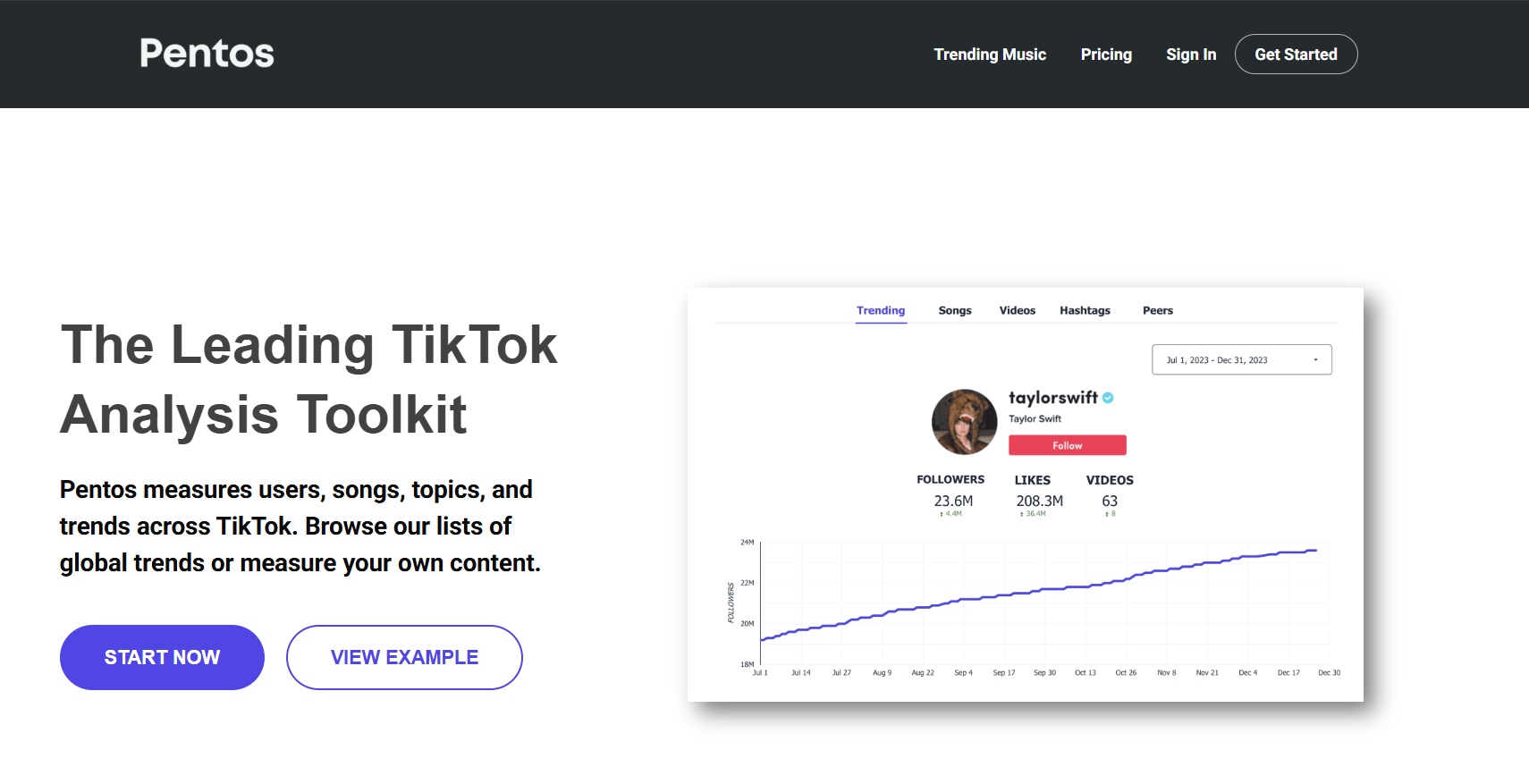Viewport: 1529px width, 784px height.
Task: Switch to the Songs tab
Action: coord(955,310)
